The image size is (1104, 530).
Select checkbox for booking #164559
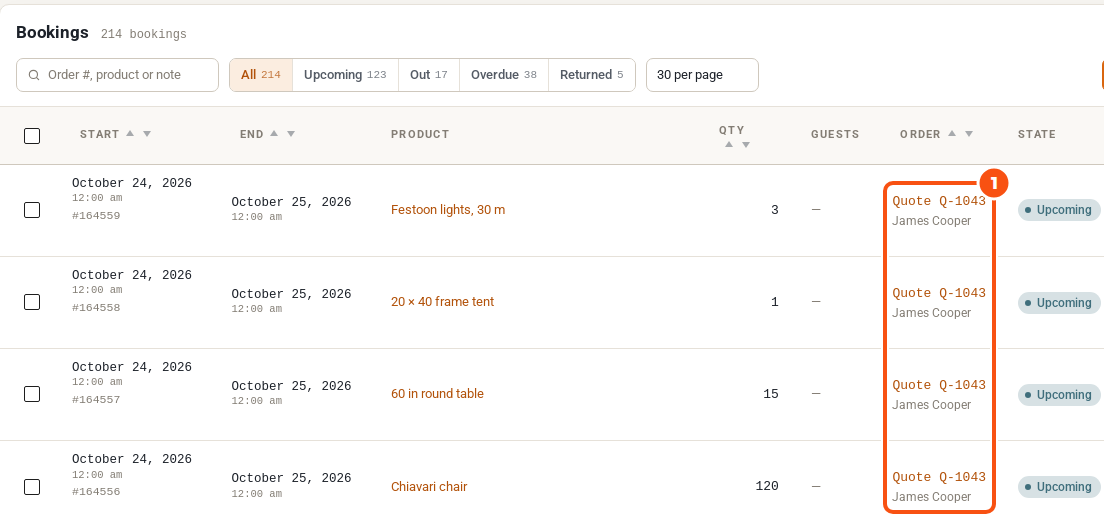pos(32,210)
